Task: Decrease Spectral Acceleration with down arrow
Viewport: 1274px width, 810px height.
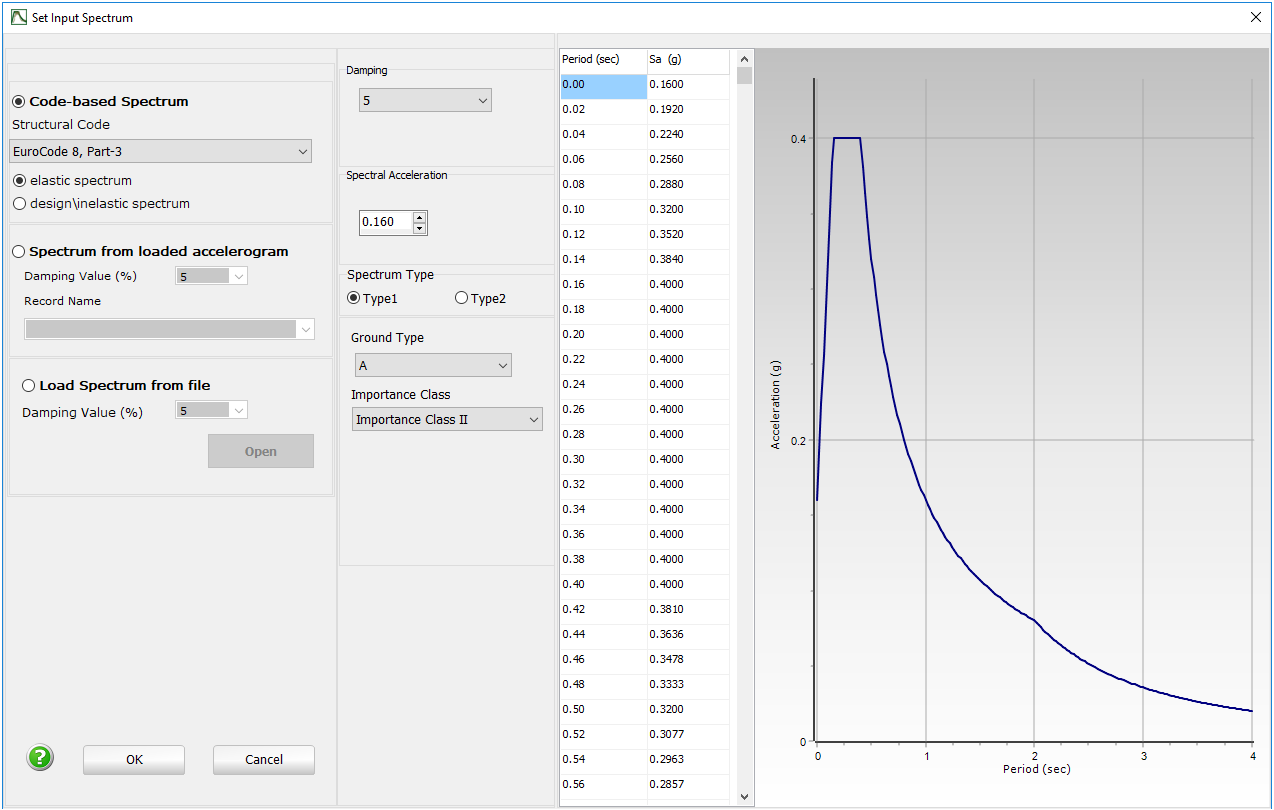Action: click(x=420, y=228)
